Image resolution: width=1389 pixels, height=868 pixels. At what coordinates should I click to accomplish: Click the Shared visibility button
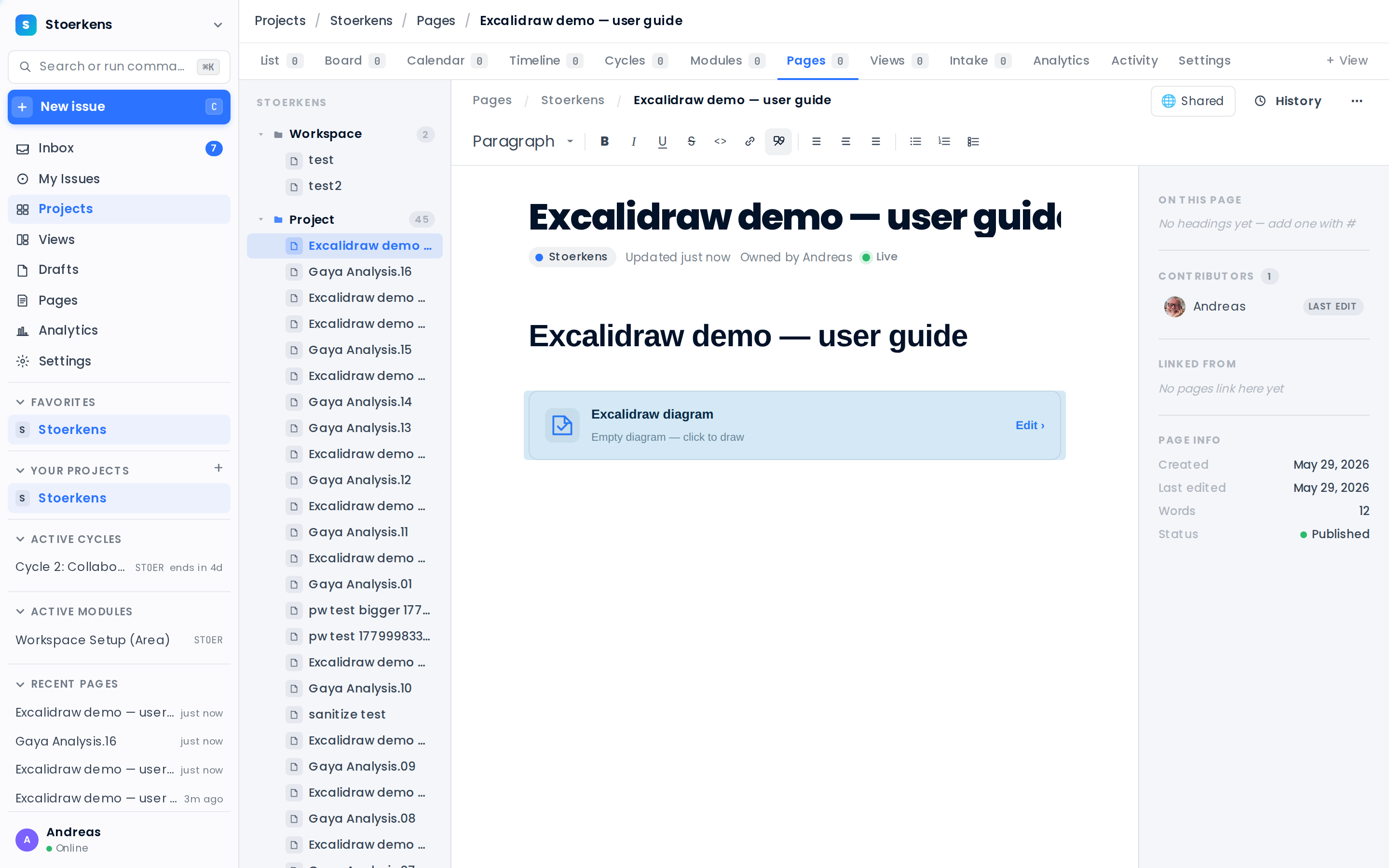1193,101
